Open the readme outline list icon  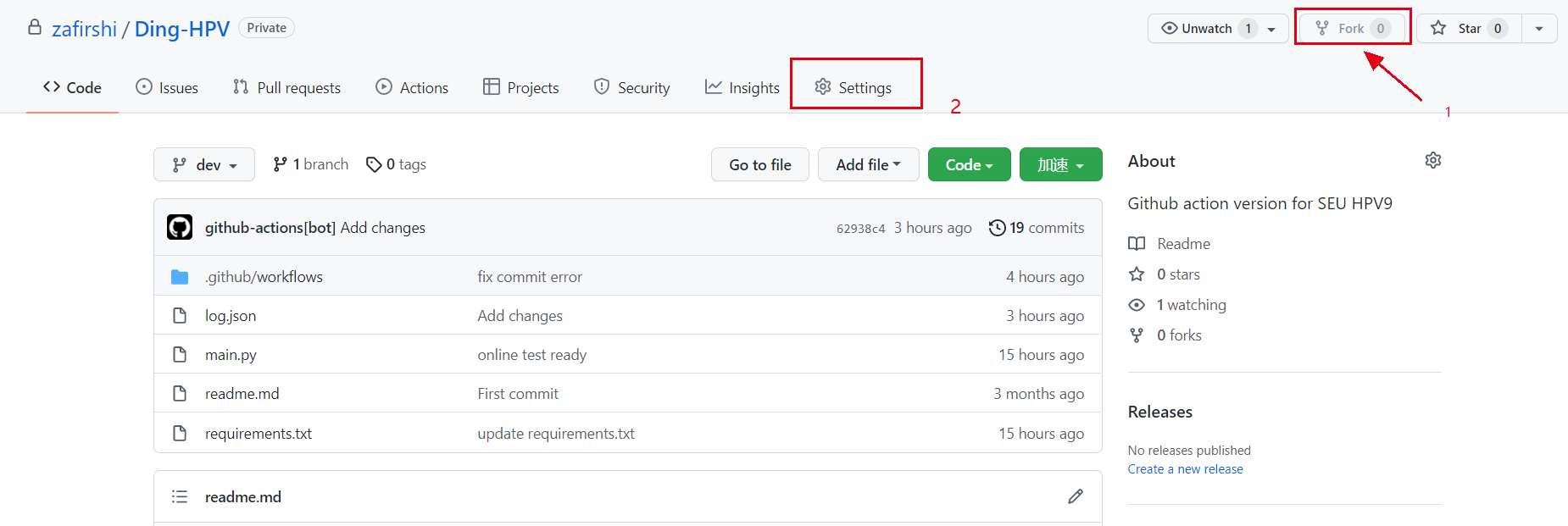tap(180, 496)
